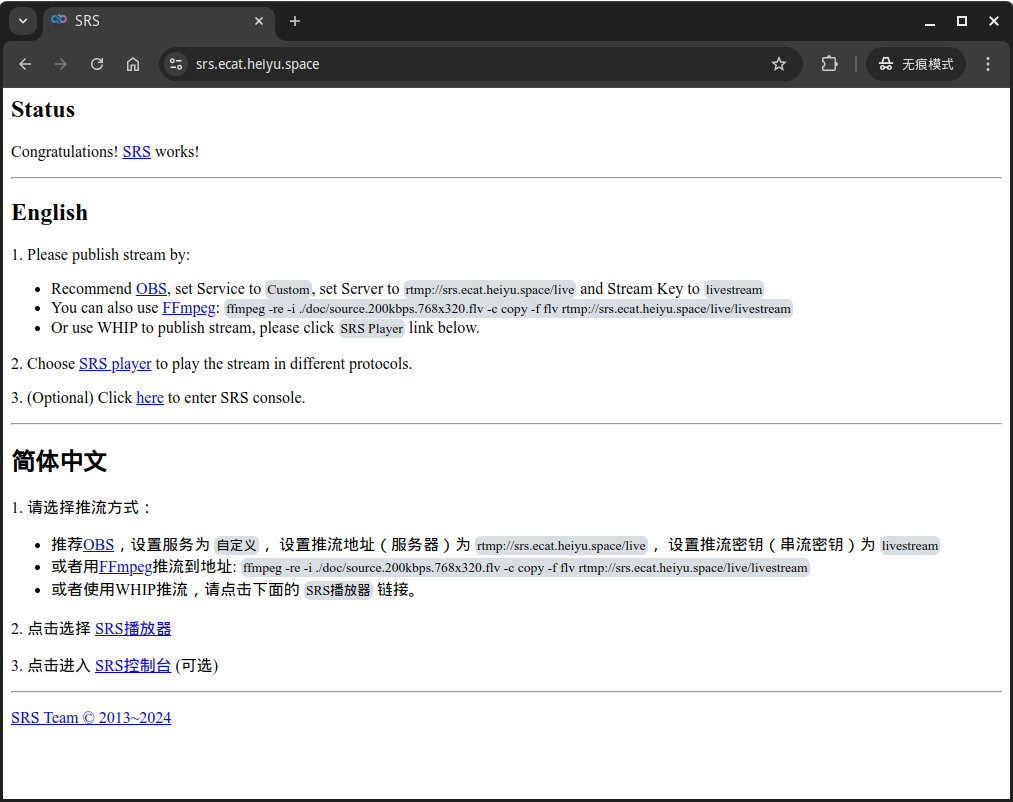The image size is (1013, 802).
Task: Open the Chrome three-dot menu
Action: (988, 64)
